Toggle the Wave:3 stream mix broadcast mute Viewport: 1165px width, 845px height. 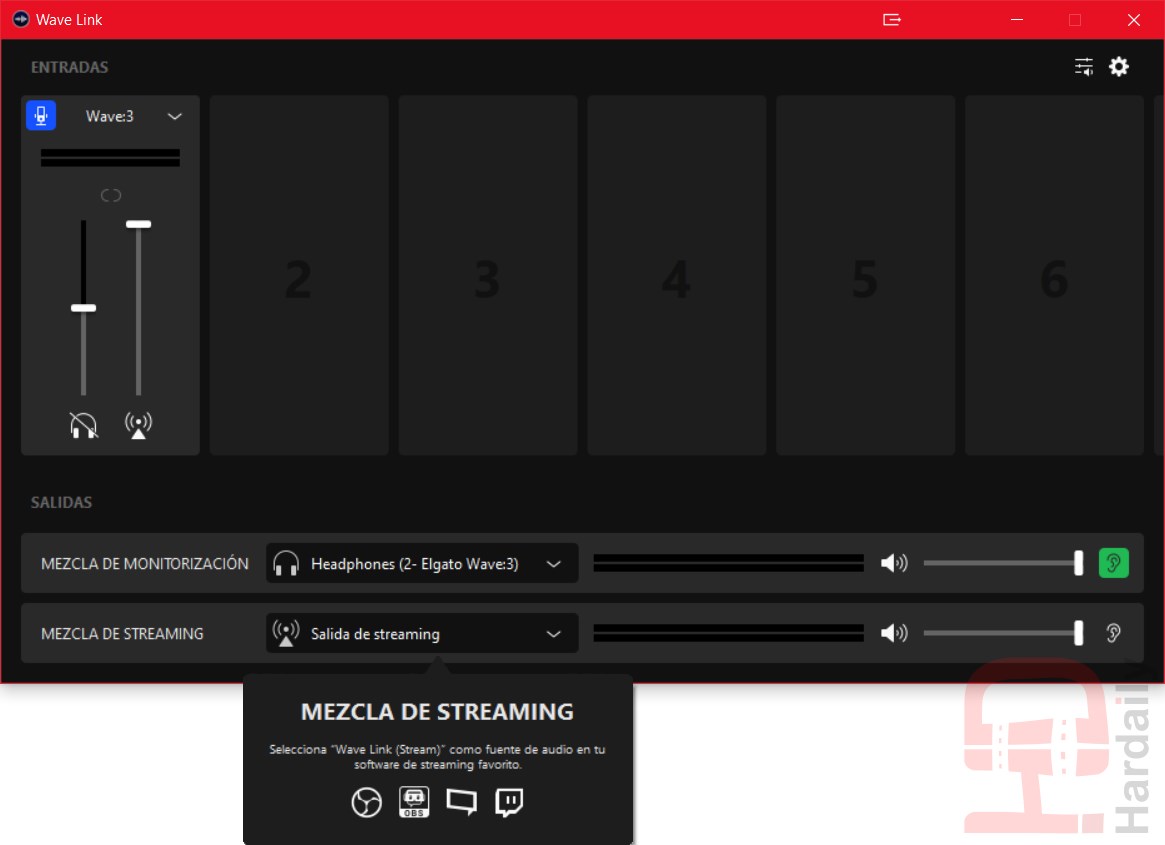point(138,425)
